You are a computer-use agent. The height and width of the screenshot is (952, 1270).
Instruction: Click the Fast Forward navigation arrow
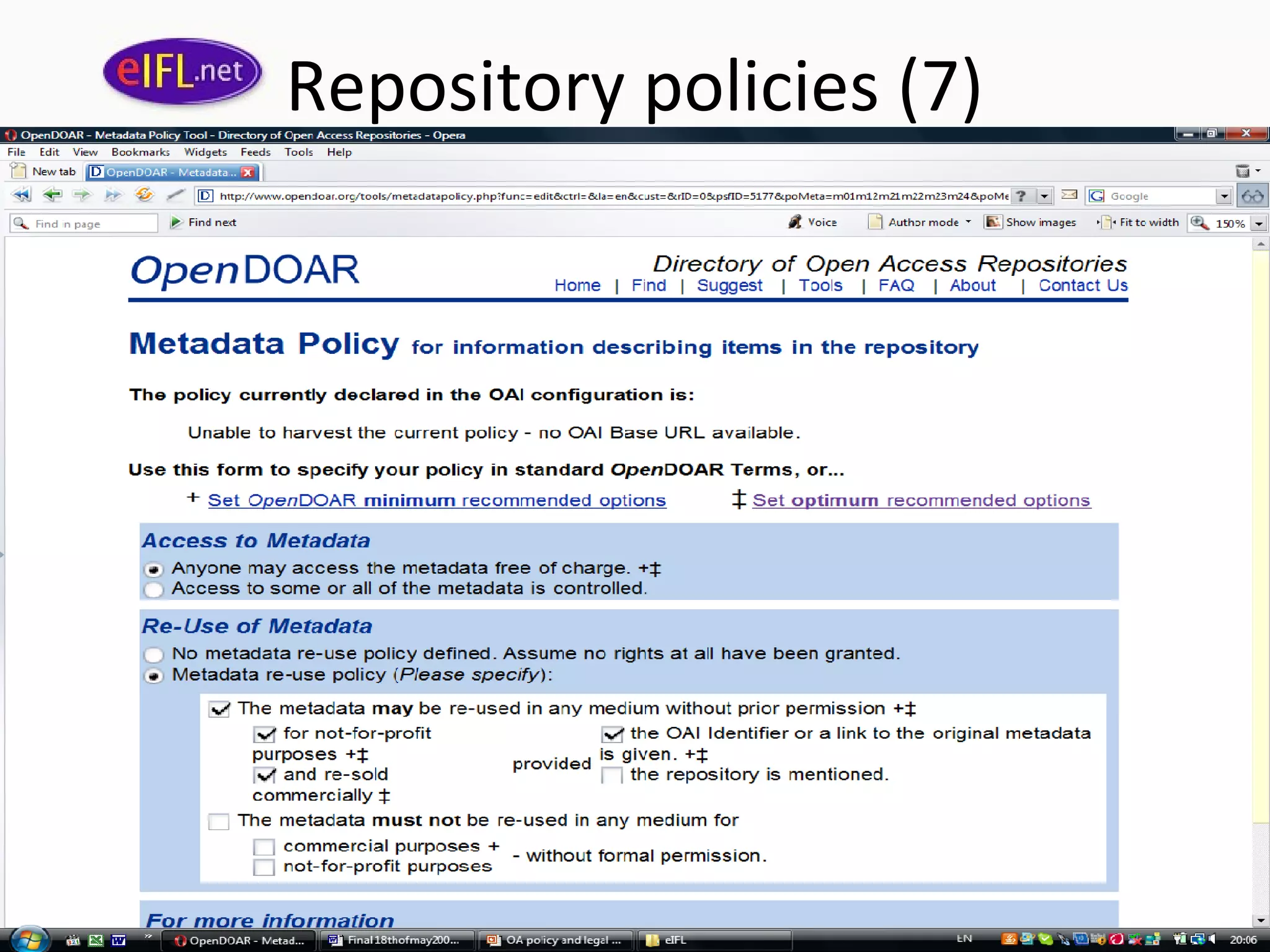coord(113,195)
